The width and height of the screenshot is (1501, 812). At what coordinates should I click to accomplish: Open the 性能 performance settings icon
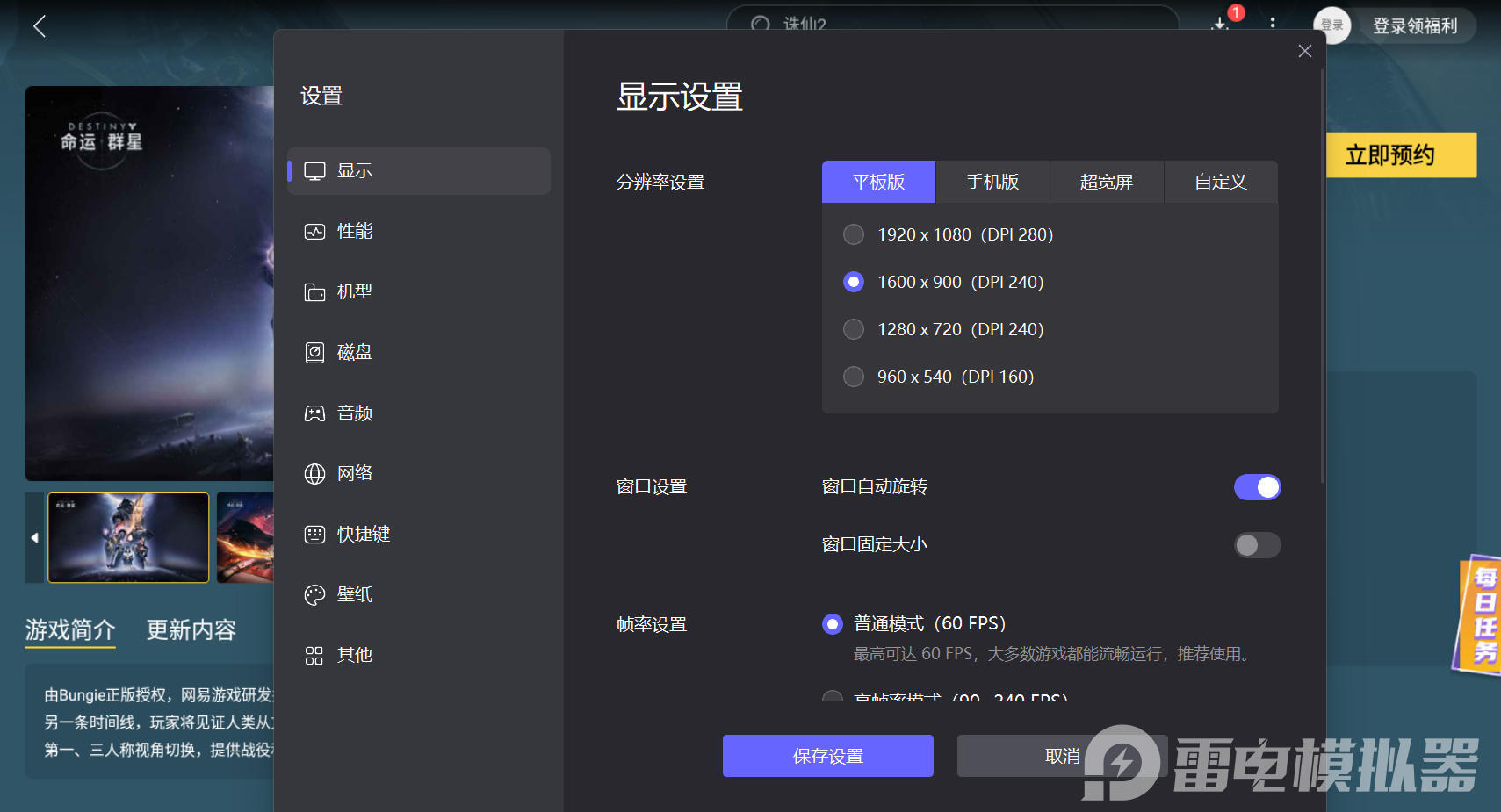coord(314,232)
